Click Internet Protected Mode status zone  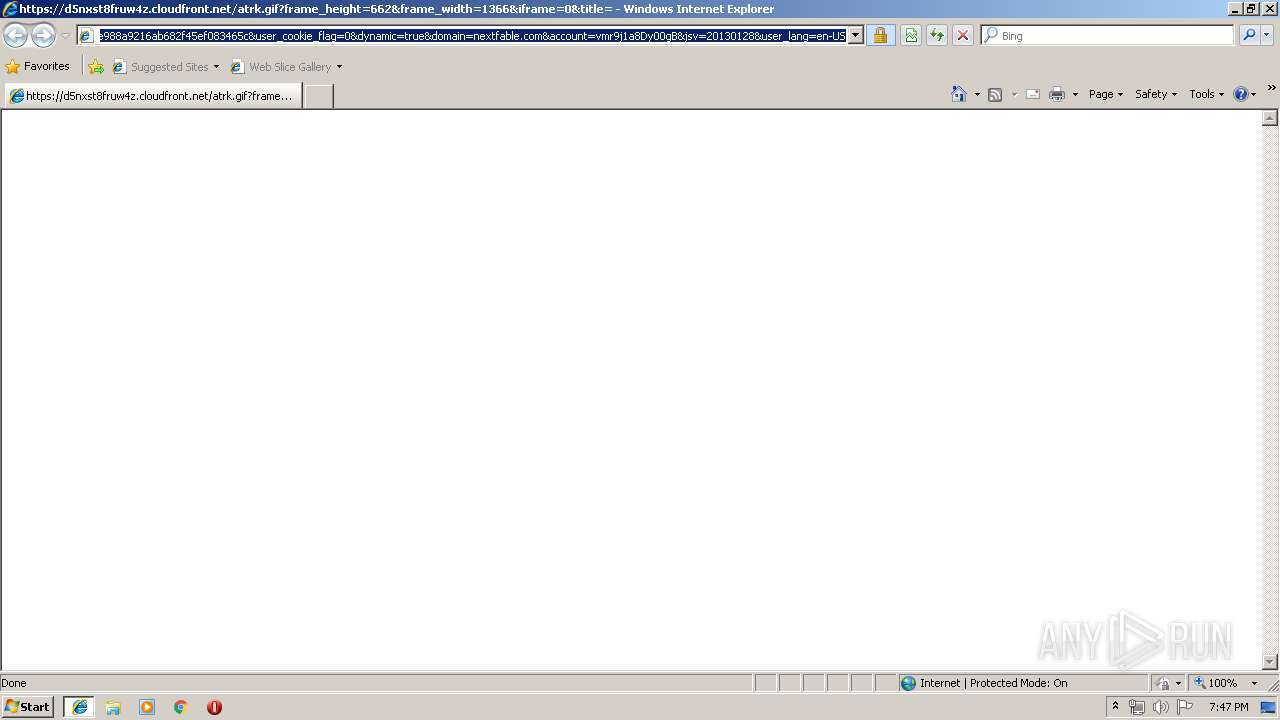click(1023, 683)
